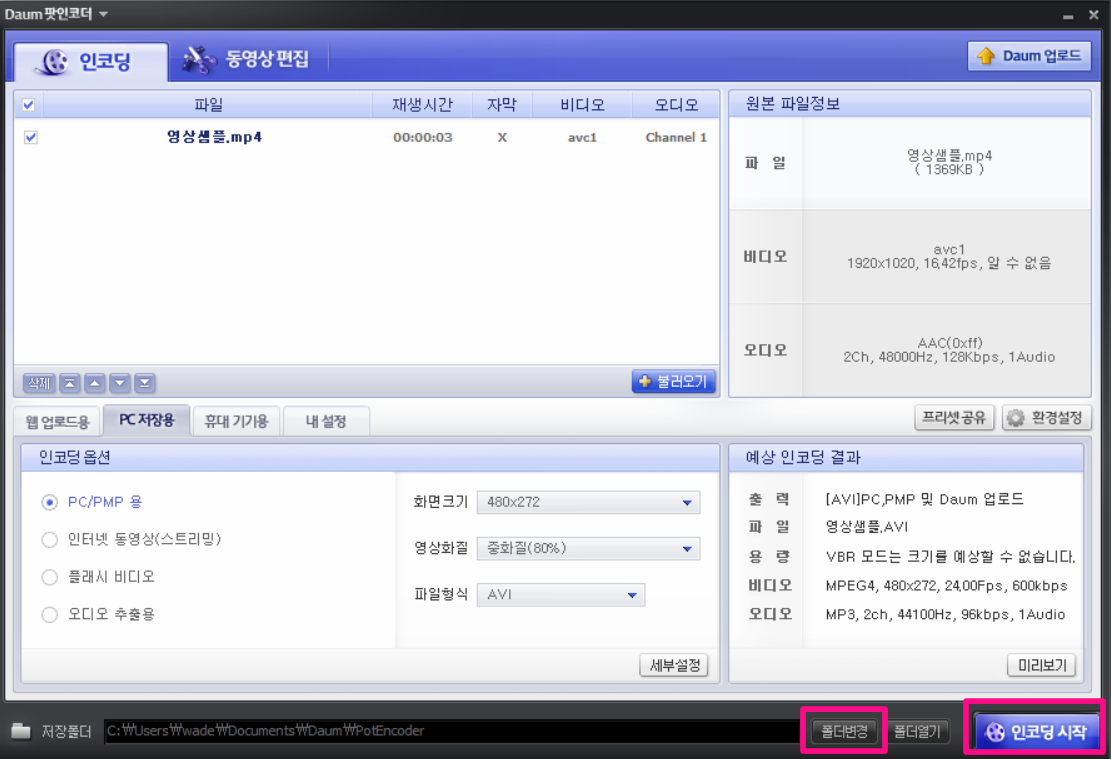Open the 휴대 기기용 tab

(x=237, y=421)
